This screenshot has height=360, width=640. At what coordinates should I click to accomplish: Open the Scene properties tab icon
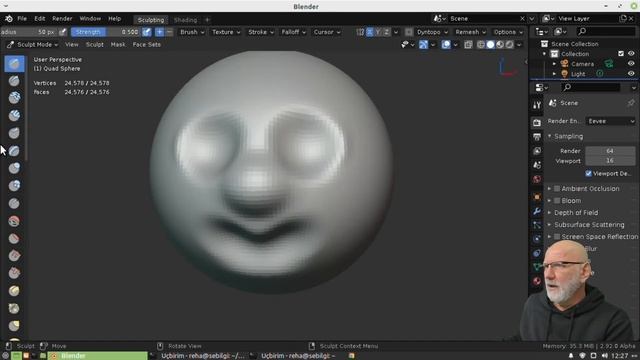(537, 165)
